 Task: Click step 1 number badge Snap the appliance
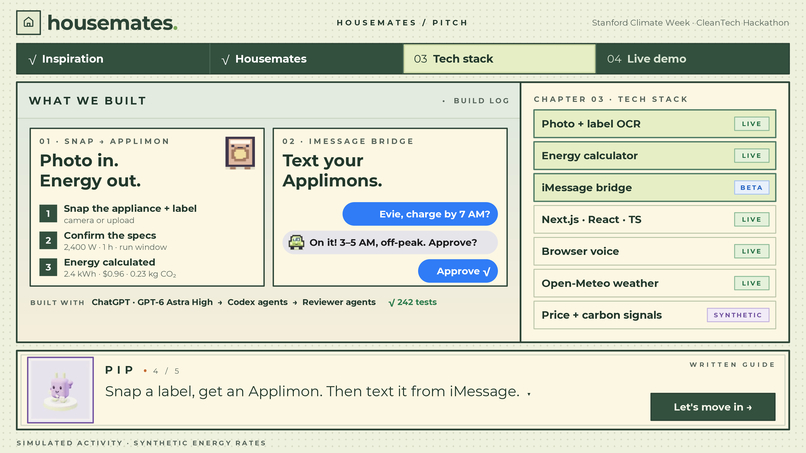pos(48,213)
